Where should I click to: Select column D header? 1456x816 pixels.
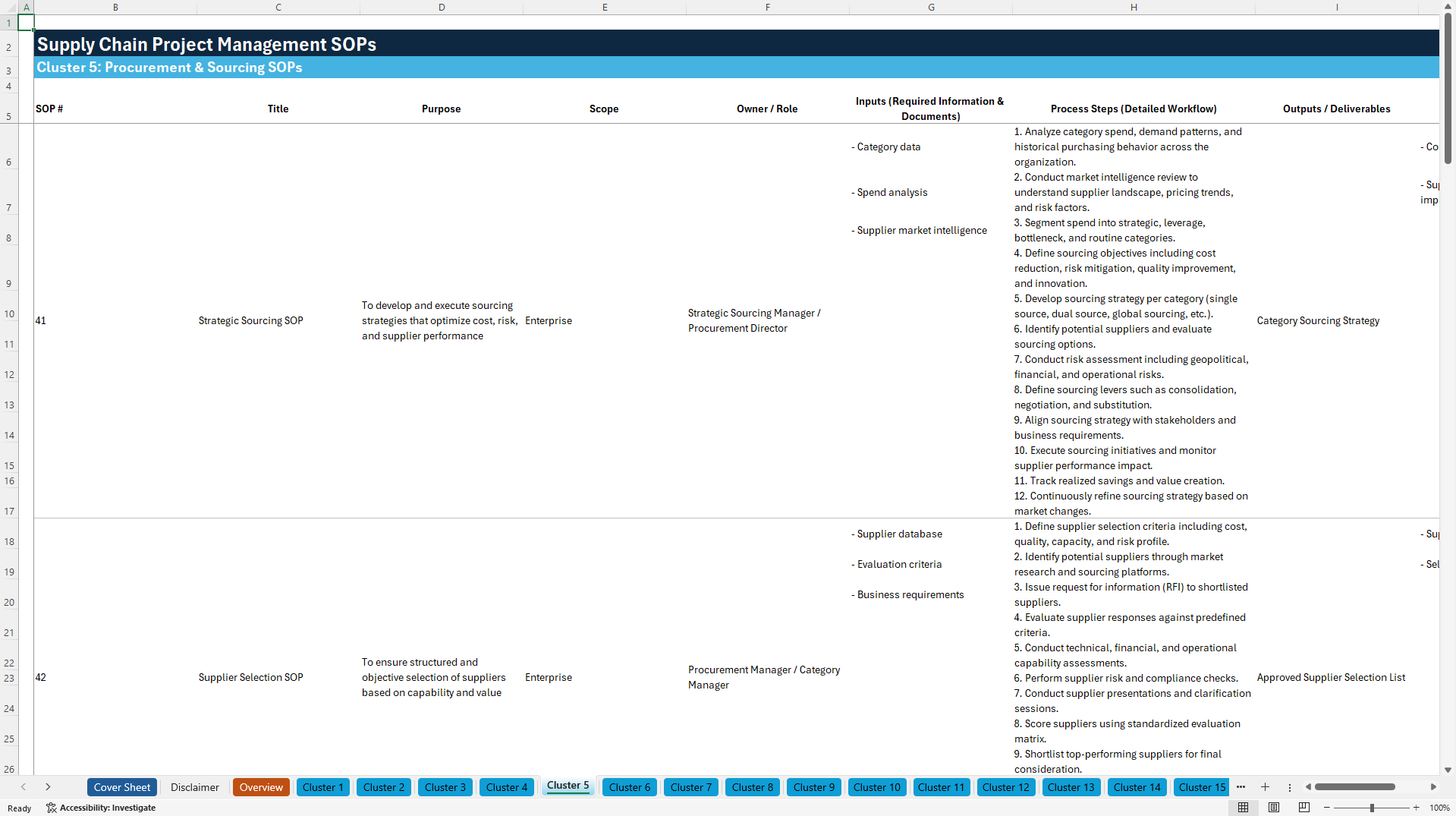click(x=442, y=7)
